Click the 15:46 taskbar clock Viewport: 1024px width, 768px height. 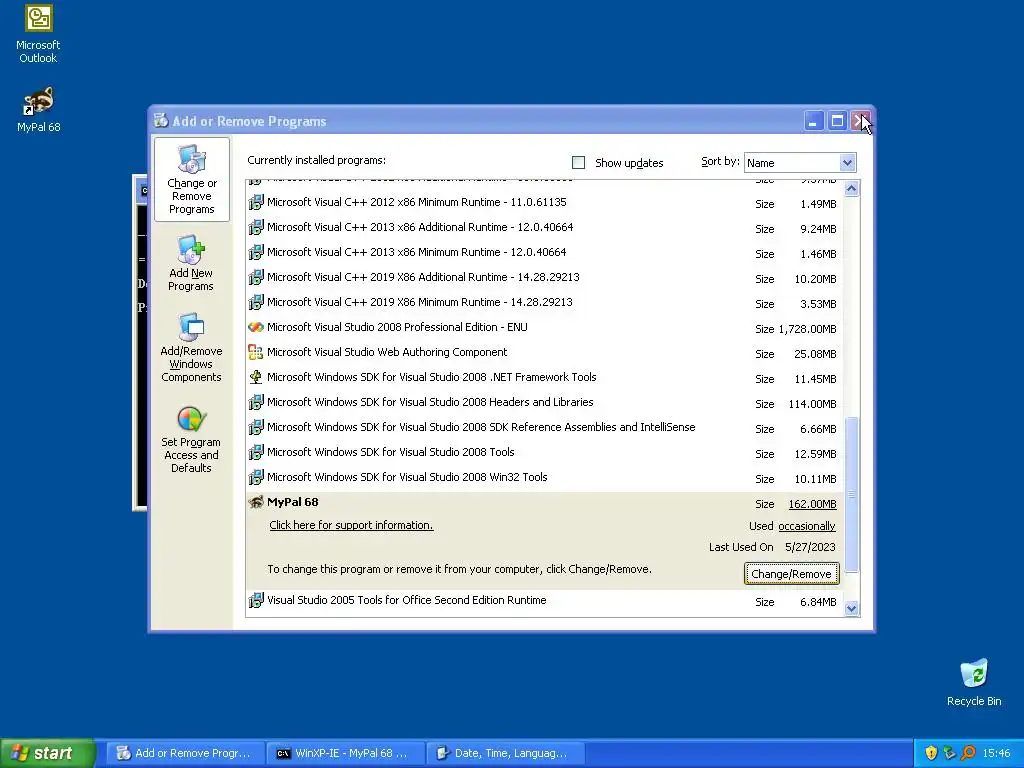coord(996,754)
